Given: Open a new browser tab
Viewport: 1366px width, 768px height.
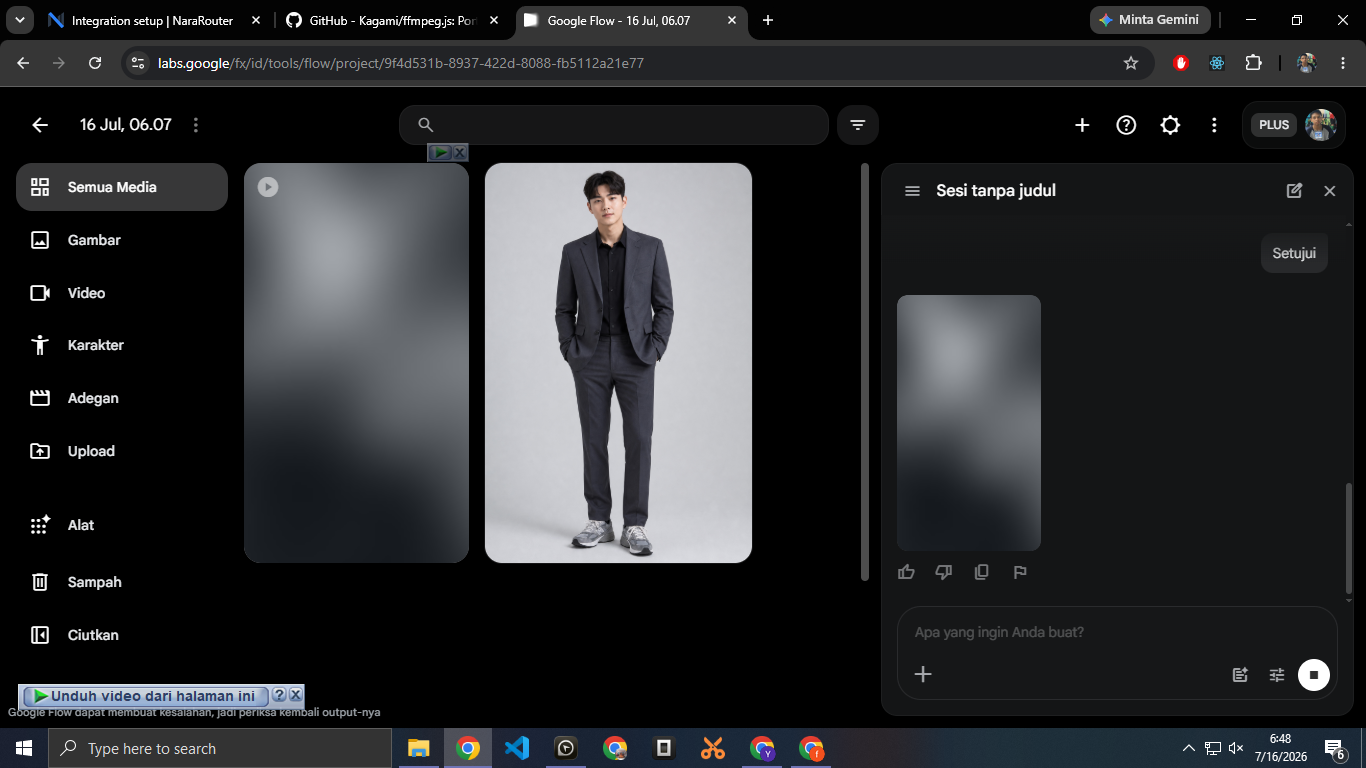Looking at the screenshot, I should tap(768, 20).
